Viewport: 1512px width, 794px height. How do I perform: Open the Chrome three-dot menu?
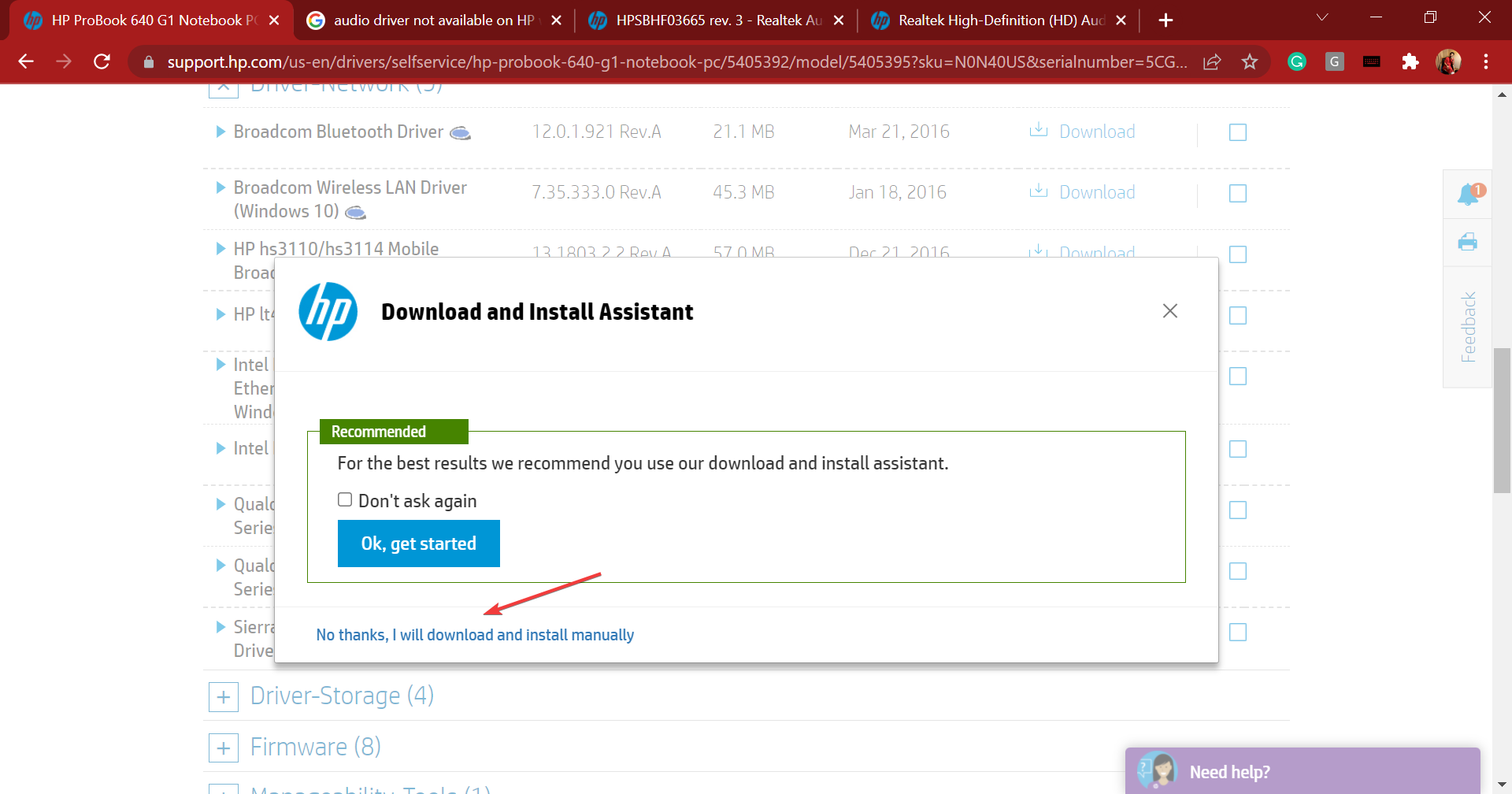pyautogui.click(x=1486, y=61)
